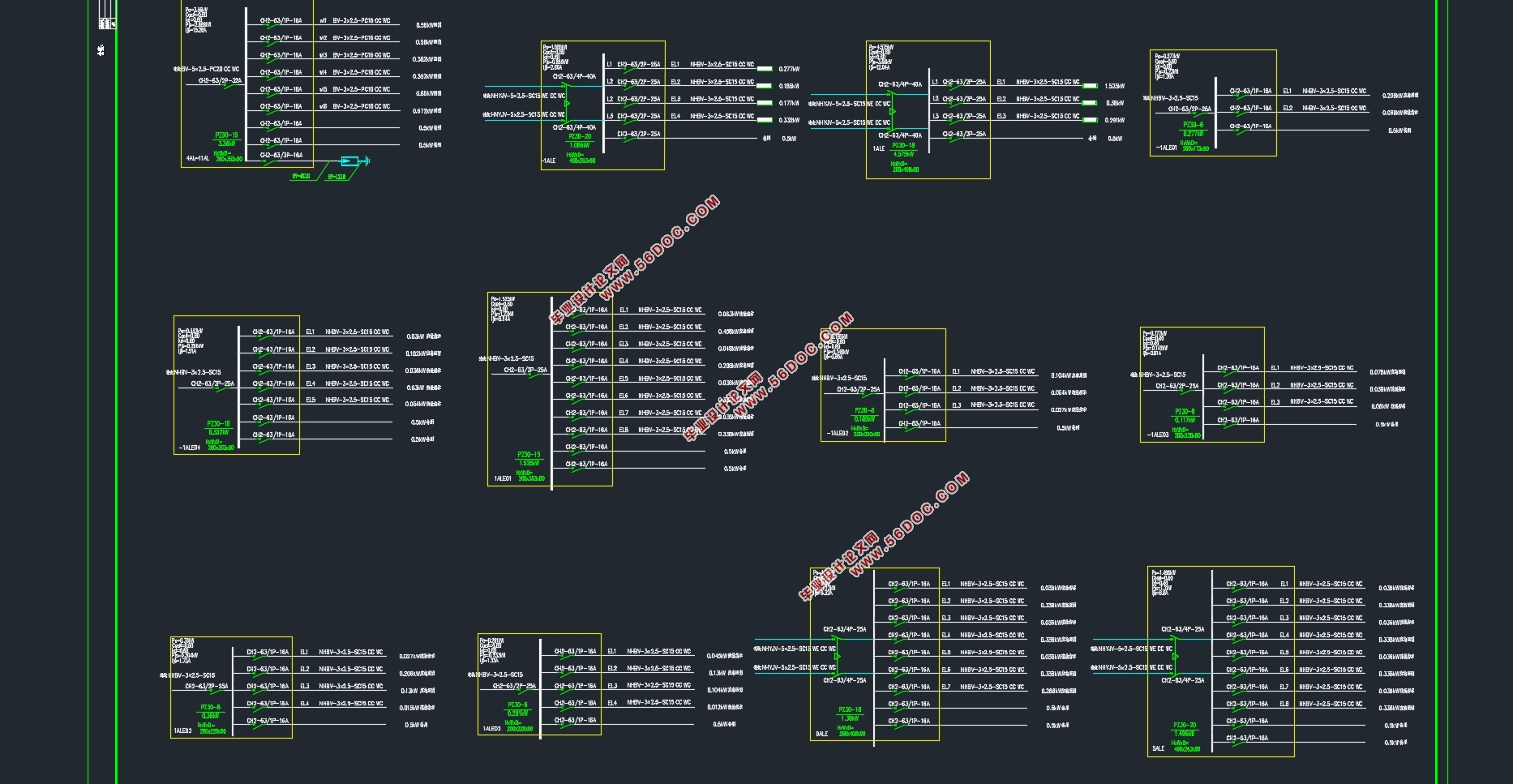Click the ground symbol right of surge protector
The height and width of the screenshot is (784, 1513).
tap(367, 161)
